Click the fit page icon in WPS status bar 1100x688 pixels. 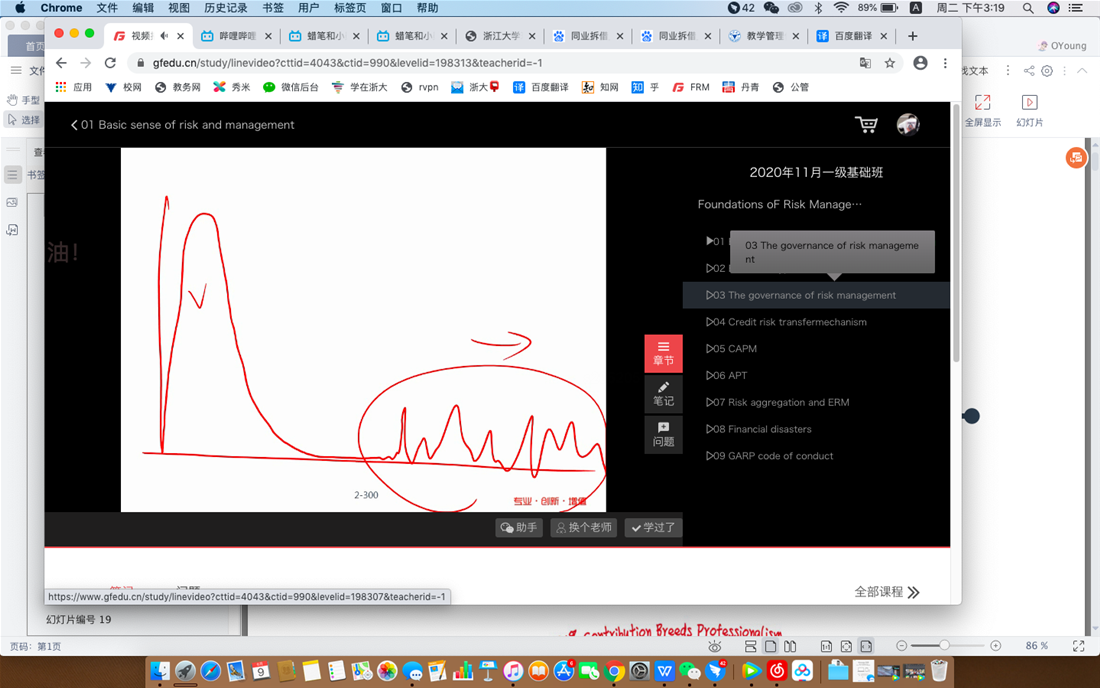click(x=846, y=646)
